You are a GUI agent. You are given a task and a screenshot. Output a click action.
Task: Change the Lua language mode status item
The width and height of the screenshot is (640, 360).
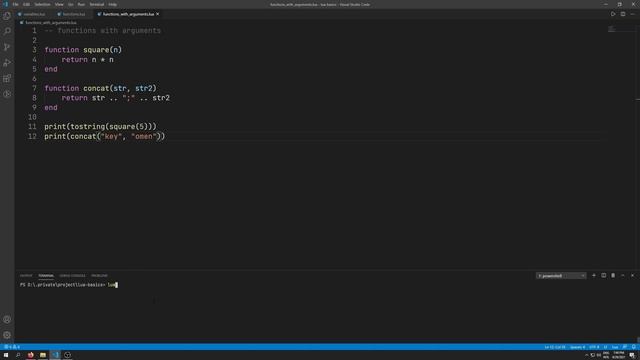tap(615, 347)
